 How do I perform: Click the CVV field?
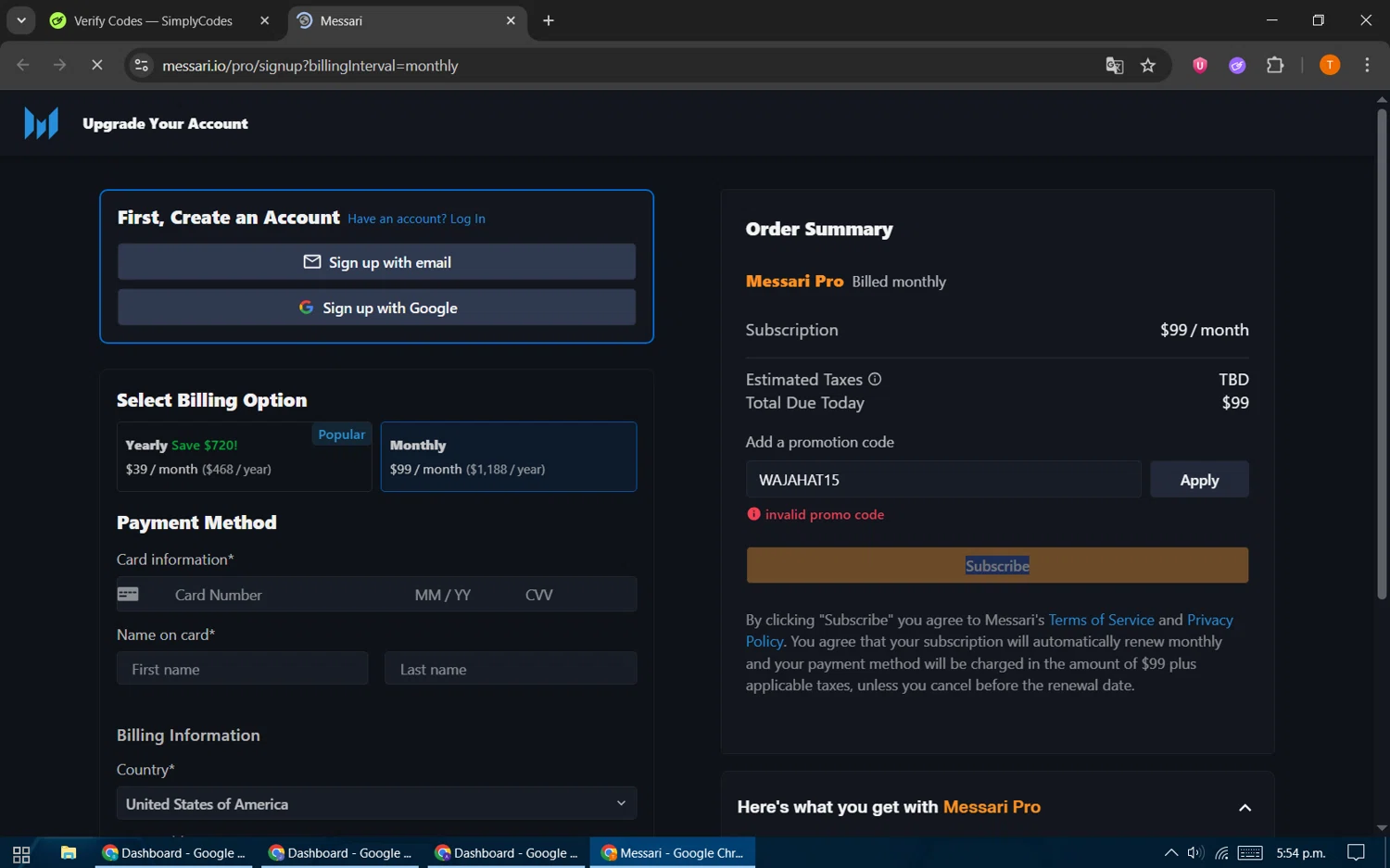[x=539, y=595]
